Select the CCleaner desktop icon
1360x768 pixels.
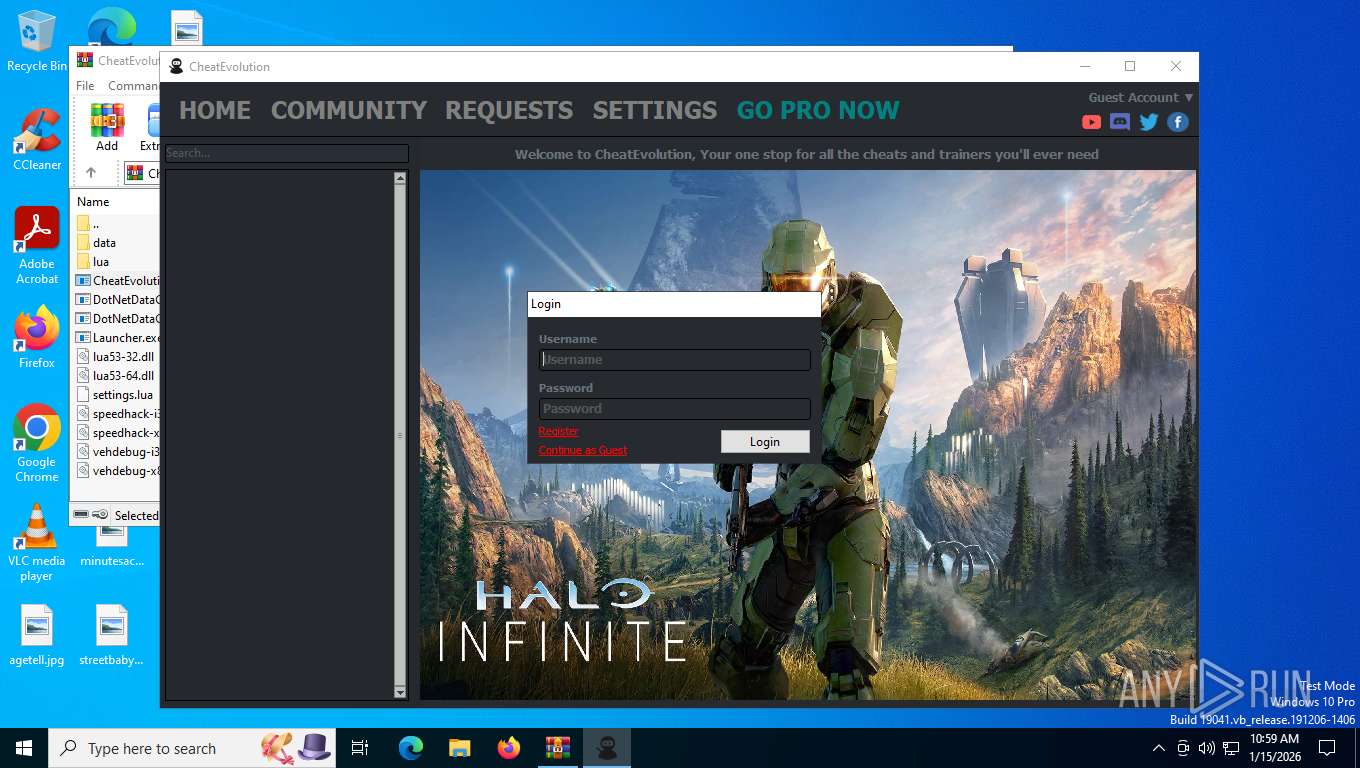pos(37,139)
